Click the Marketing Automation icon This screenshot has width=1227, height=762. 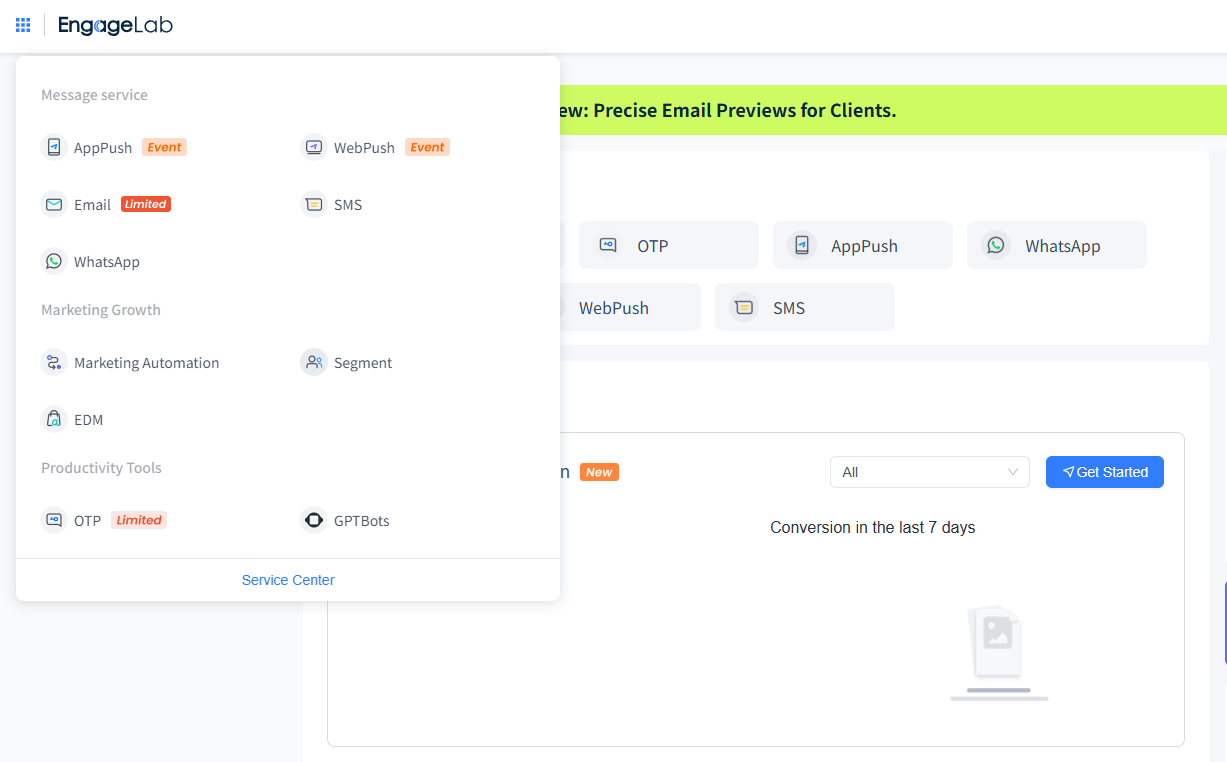point(54,362)
